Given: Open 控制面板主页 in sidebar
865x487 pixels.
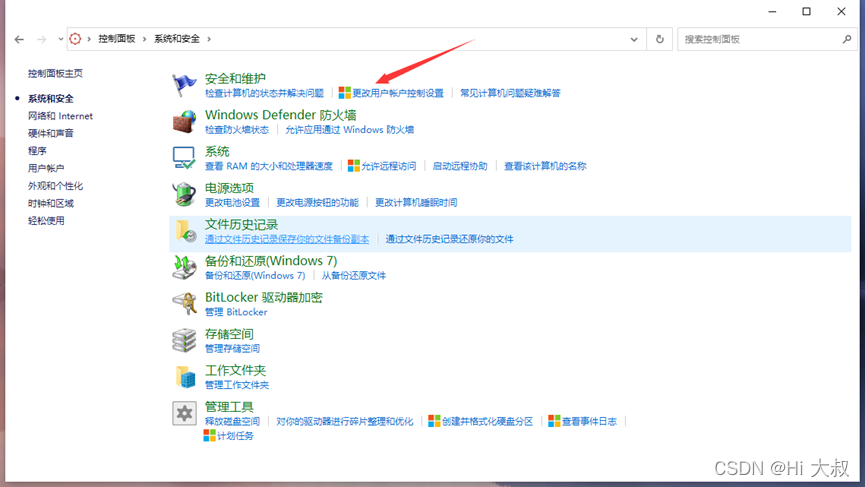Looking at the screenshot, I should [55, 73].
